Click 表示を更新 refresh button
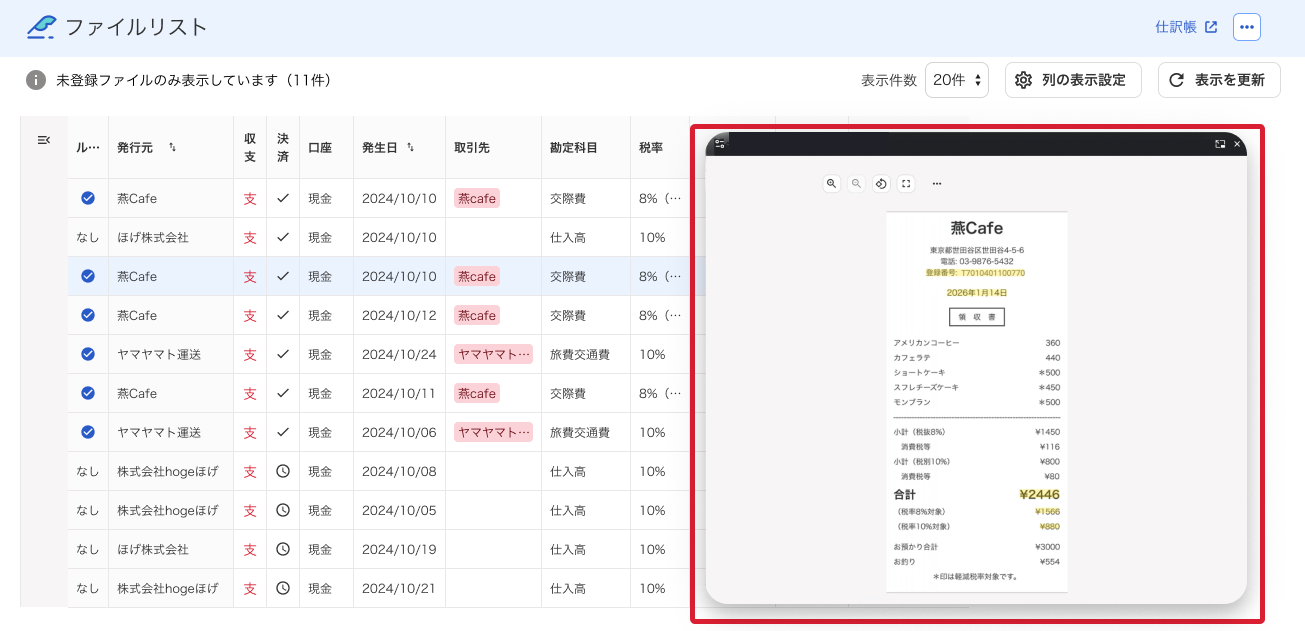 click(1219, 80)
